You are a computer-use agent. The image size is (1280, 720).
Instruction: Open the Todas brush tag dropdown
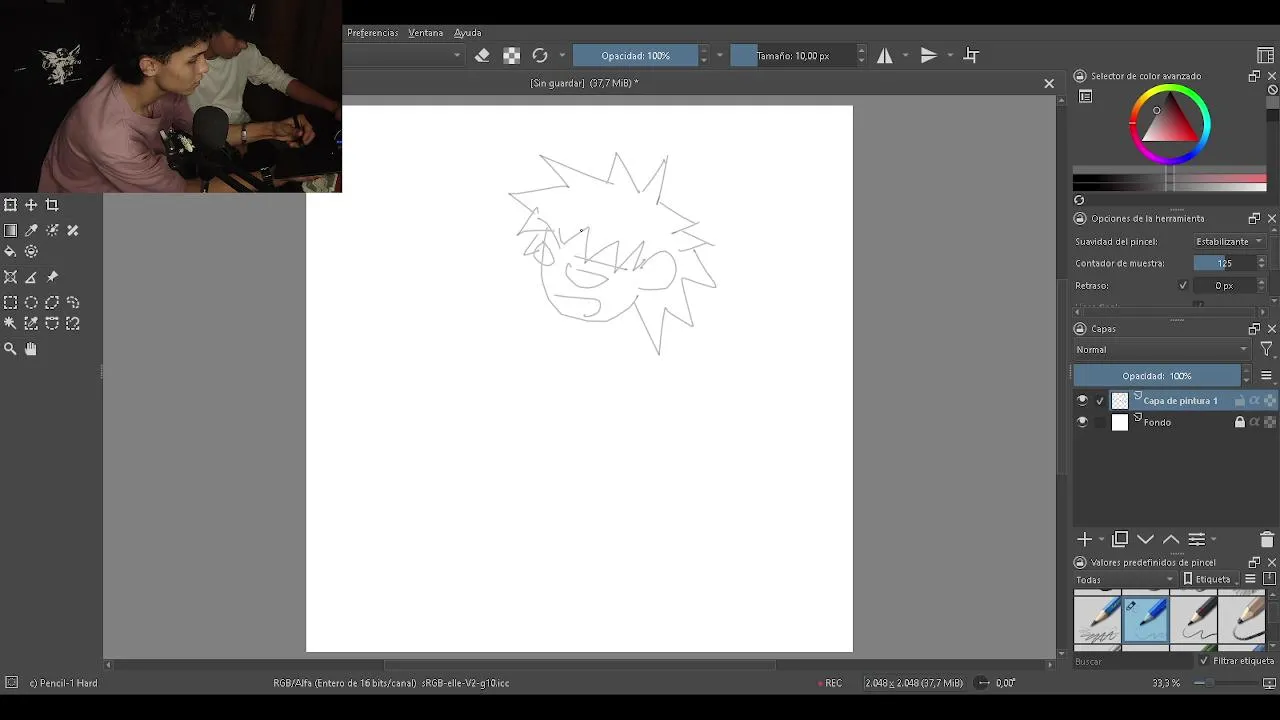1126,580
